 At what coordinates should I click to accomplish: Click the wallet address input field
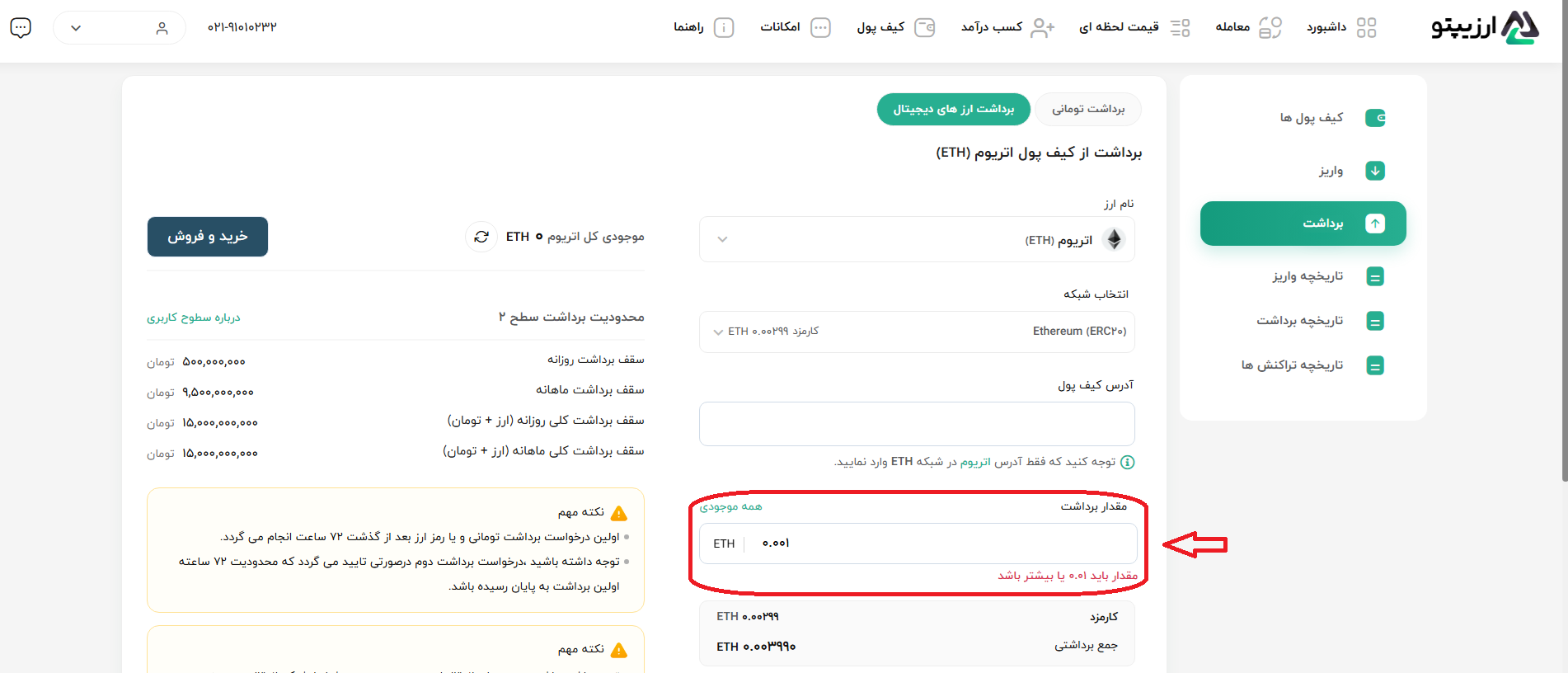click(917, 424)
